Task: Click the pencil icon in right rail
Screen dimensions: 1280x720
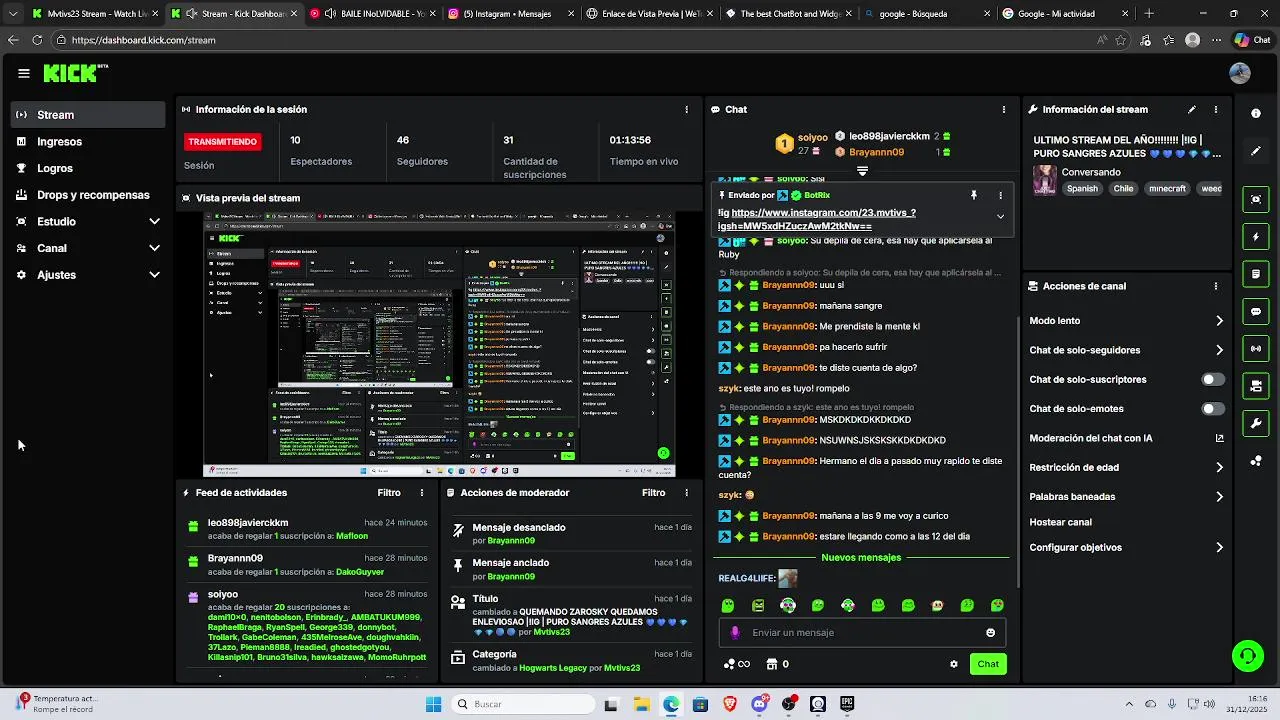Action: point(1256,151)
